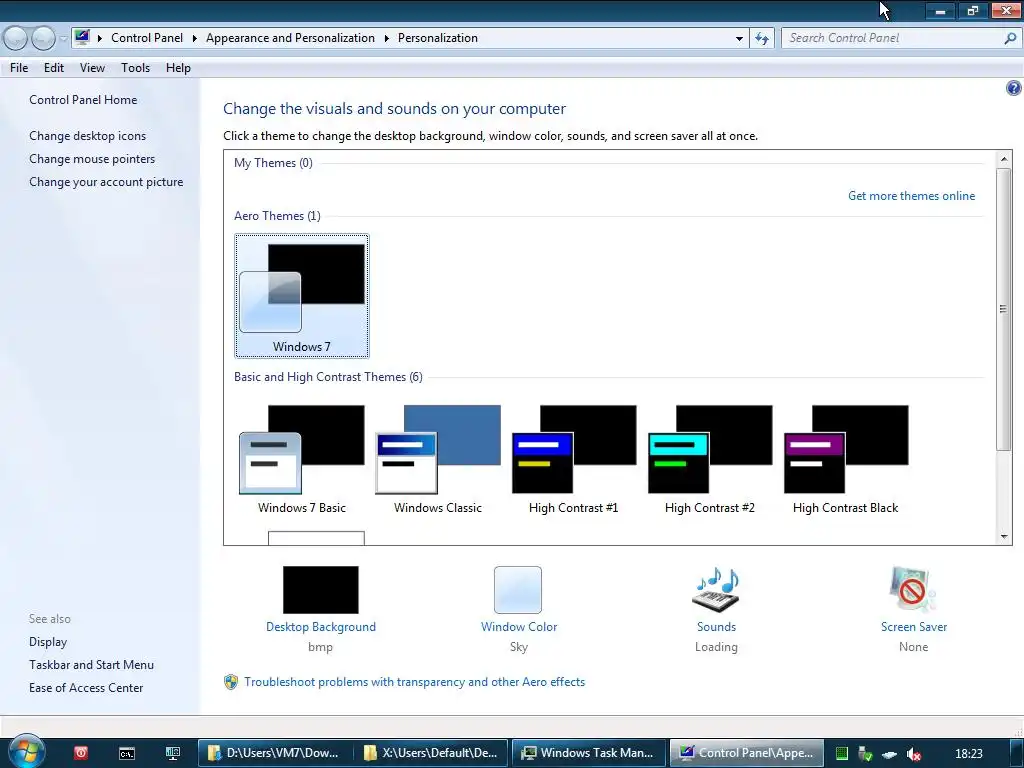Click the themes list scroll down arrow
The width and height of the screenshot is (1024, 768).
(1004, 537)
